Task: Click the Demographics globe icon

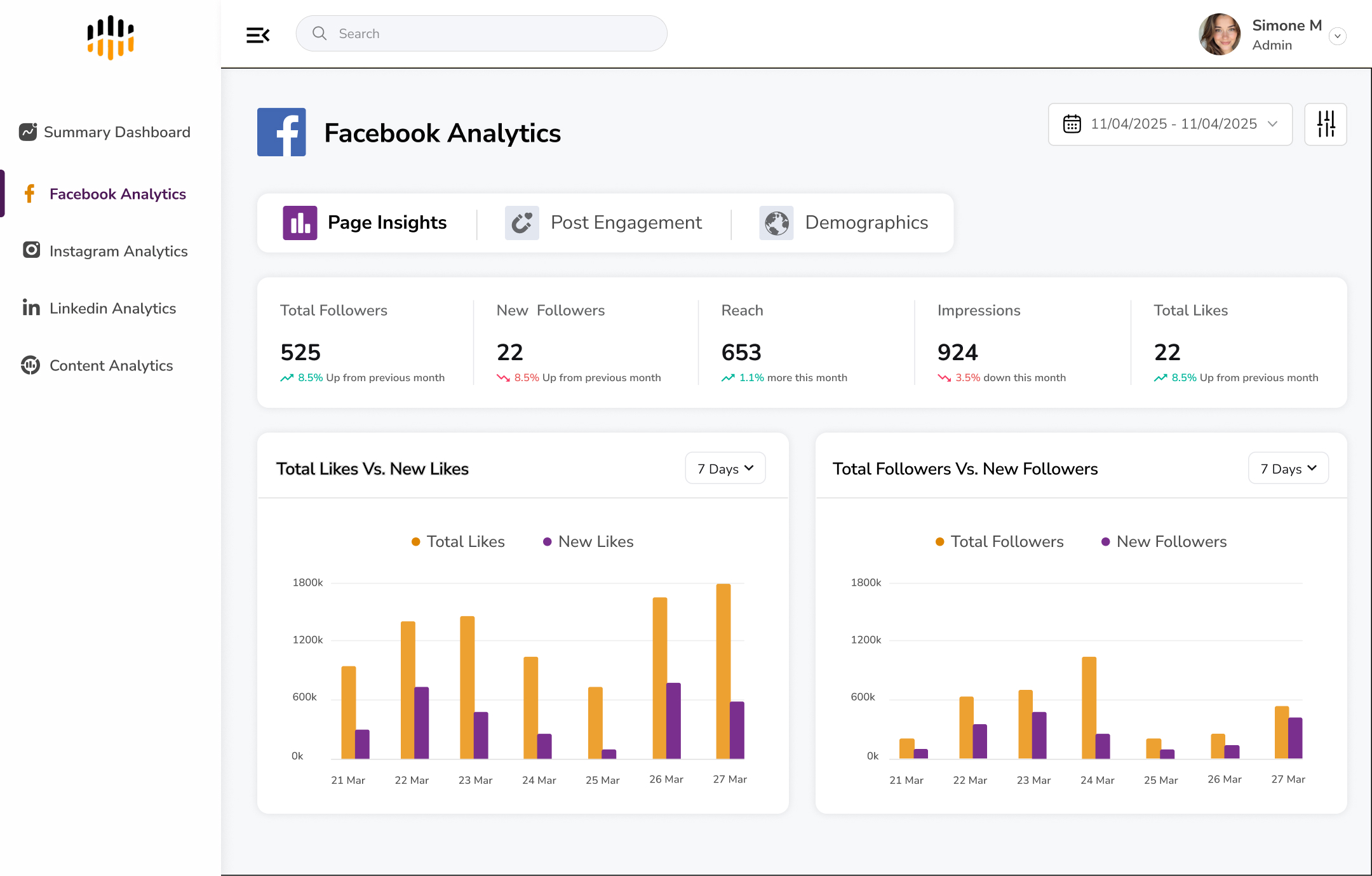Action: 776,222
